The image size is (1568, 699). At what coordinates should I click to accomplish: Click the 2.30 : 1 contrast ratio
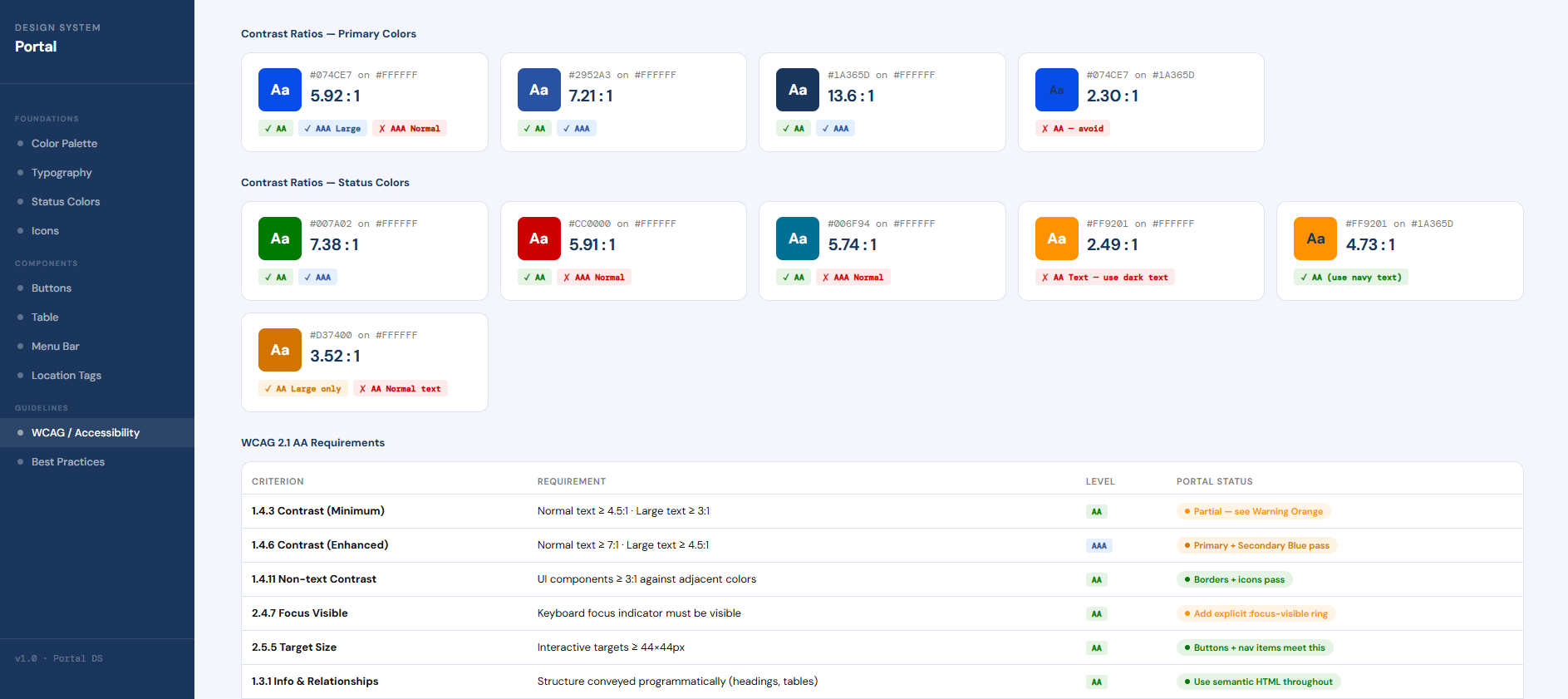[x=1113, y=96]
